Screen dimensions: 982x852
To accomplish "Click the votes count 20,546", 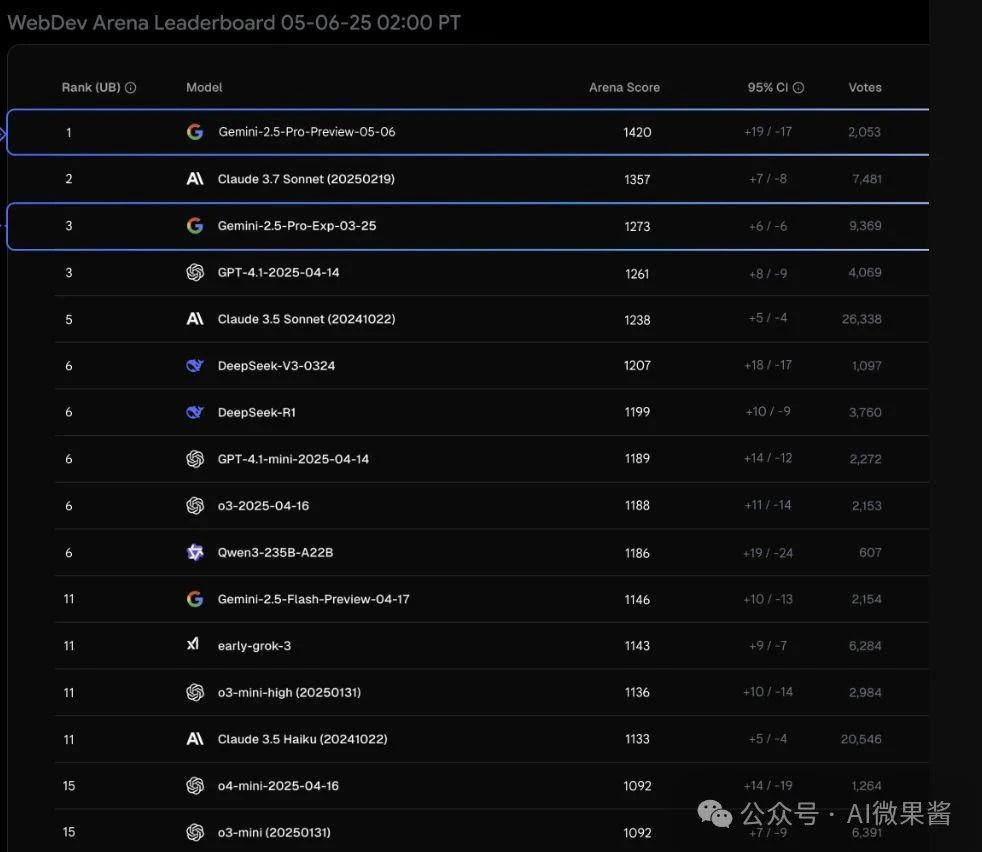I will pos(861,739).
